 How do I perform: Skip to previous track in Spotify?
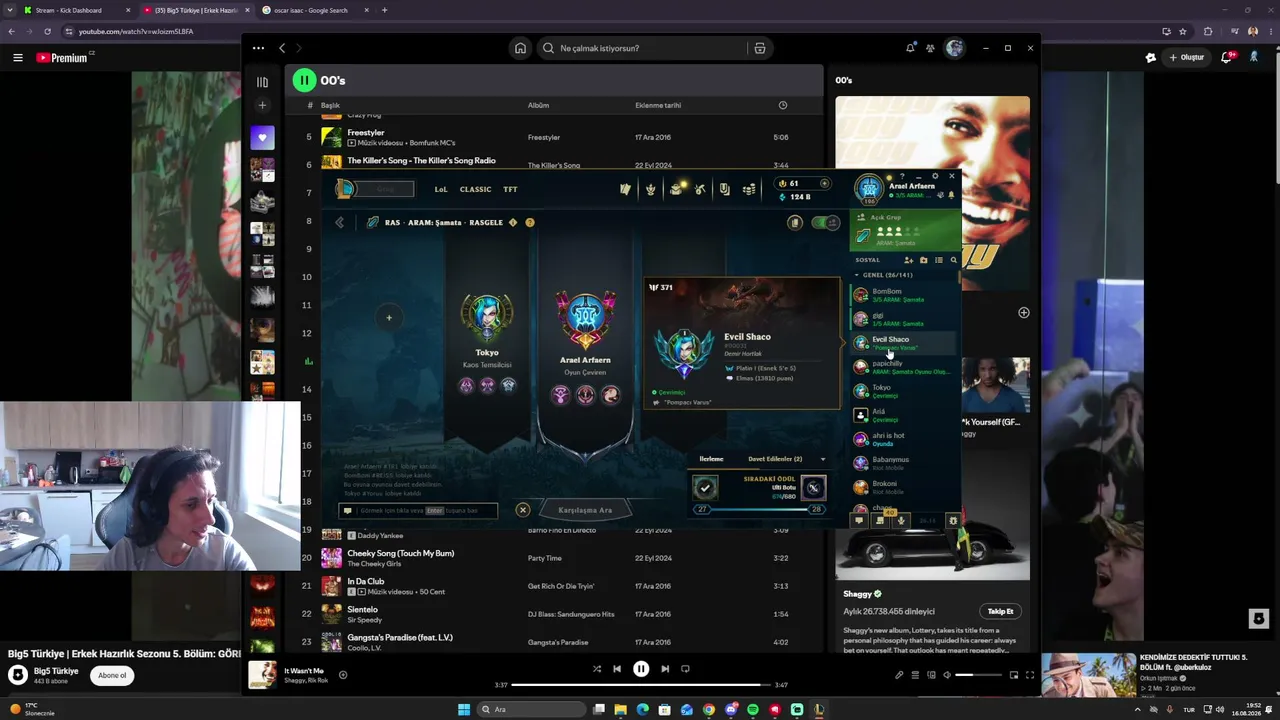pos(617,669)
